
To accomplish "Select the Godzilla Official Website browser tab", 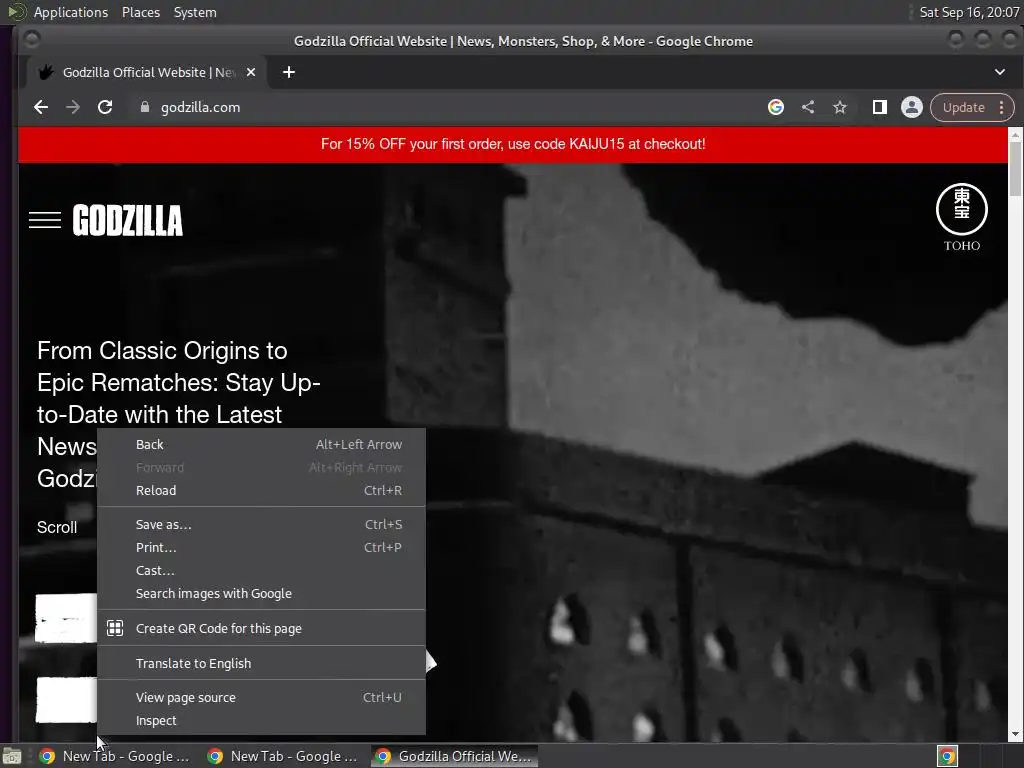I will point(146,72).
